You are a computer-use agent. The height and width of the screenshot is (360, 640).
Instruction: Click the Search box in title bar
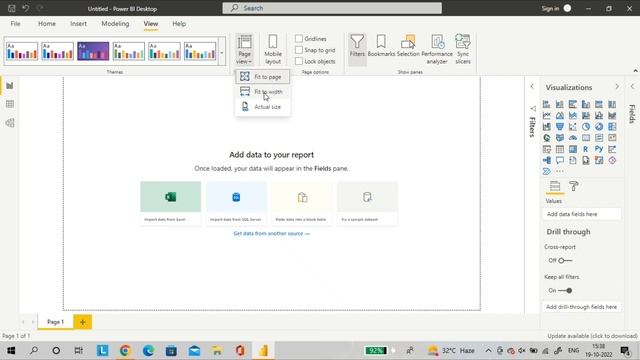click(x=332, y=8)
